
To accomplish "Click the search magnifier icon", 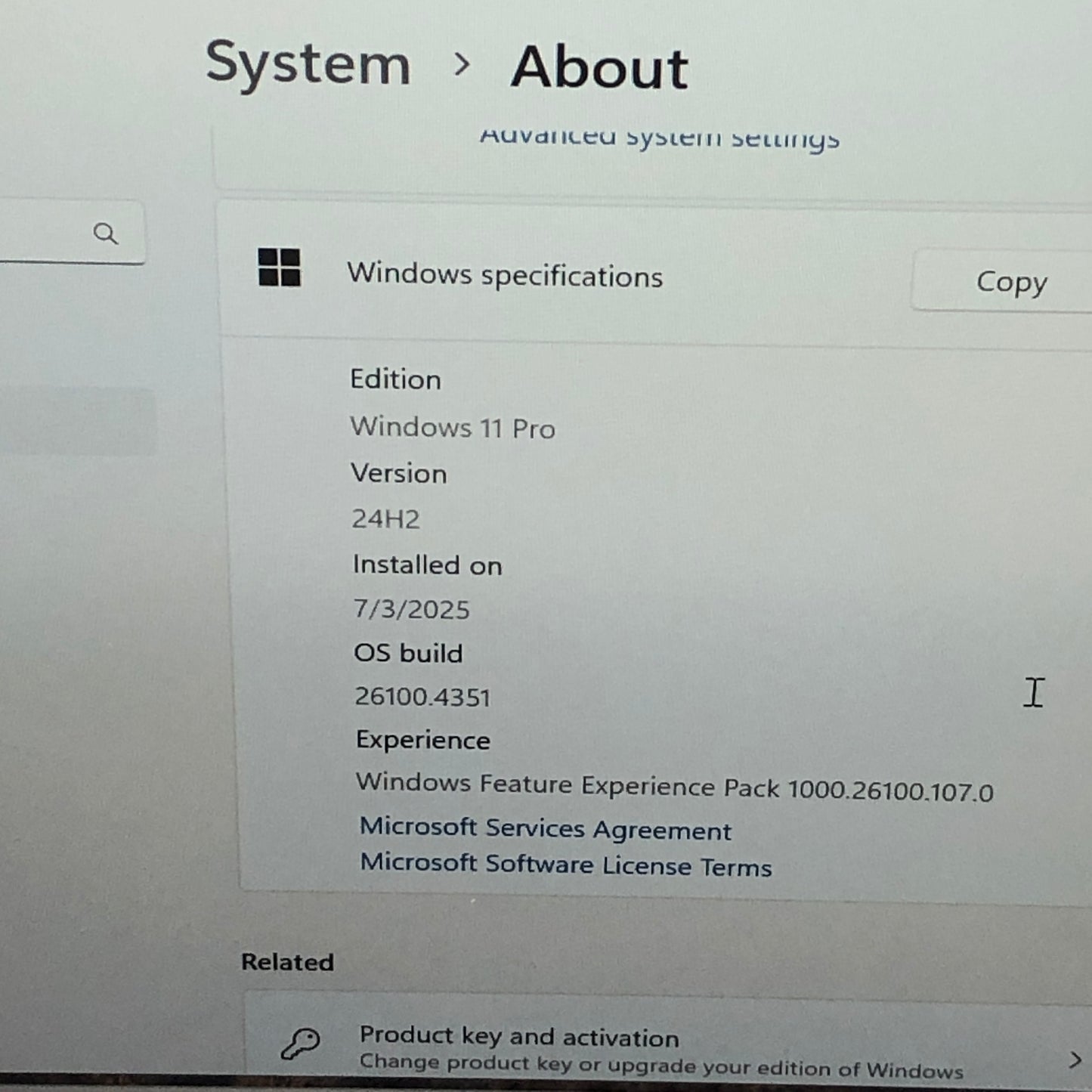I will [106, 234].
